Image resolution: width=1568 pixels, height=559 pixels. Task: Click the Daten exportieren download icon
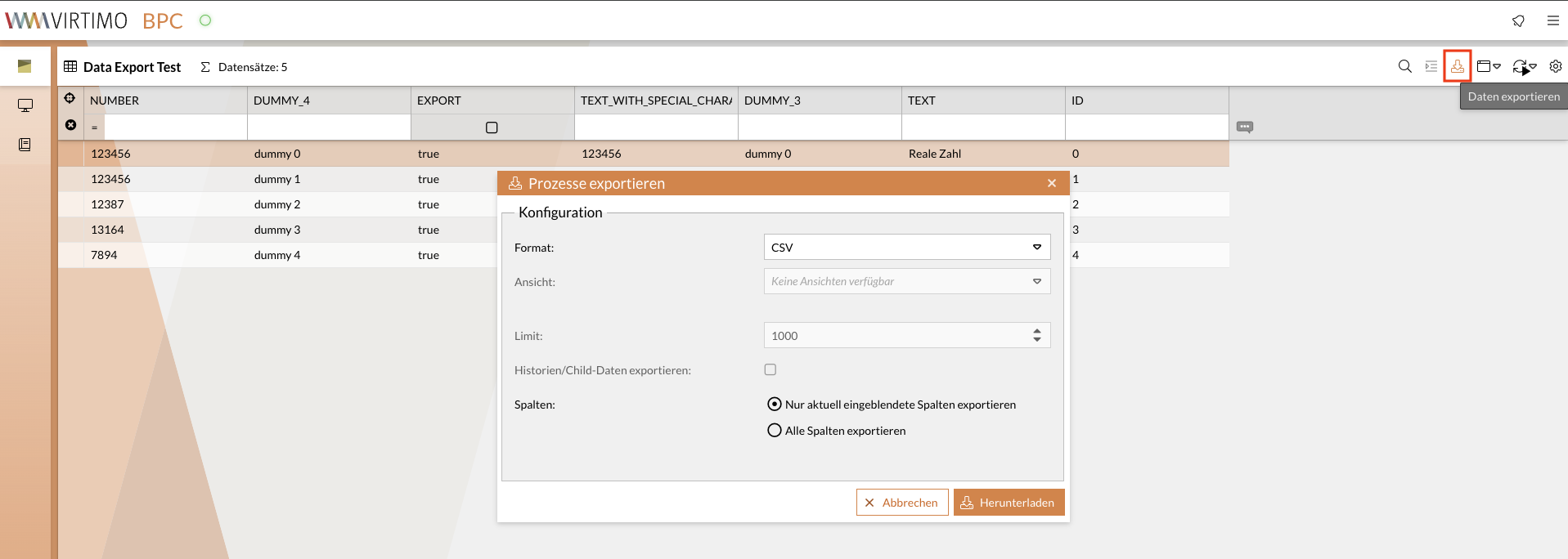pos(1457,66)
